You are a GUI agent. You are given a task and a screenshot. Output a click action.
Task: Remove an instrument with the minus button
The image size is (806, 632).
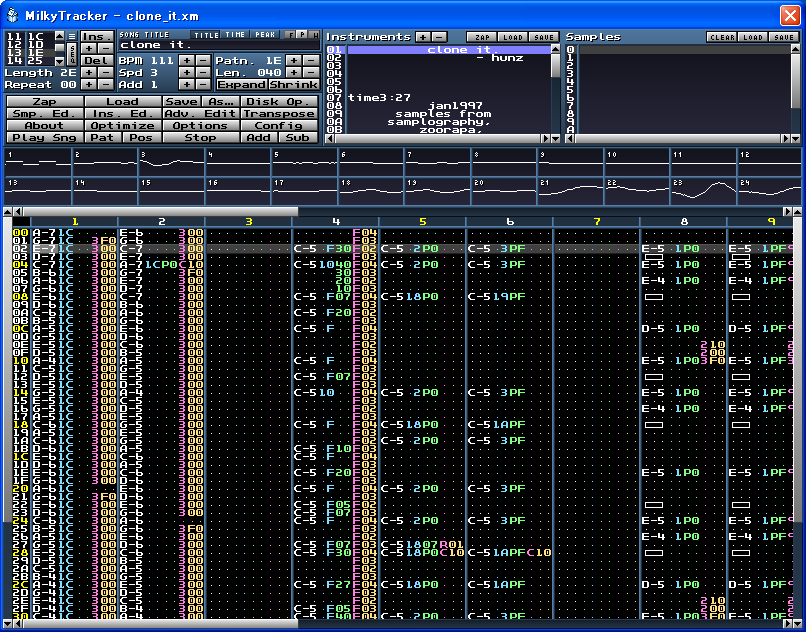point(439,37)
